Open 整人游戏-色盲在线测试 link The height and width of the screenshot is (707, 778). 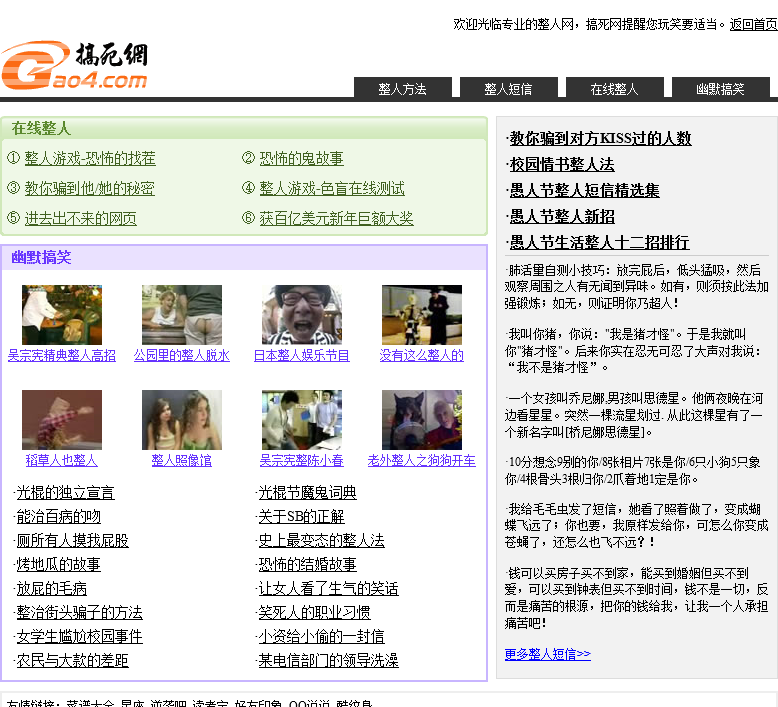[x=332, y=188]
